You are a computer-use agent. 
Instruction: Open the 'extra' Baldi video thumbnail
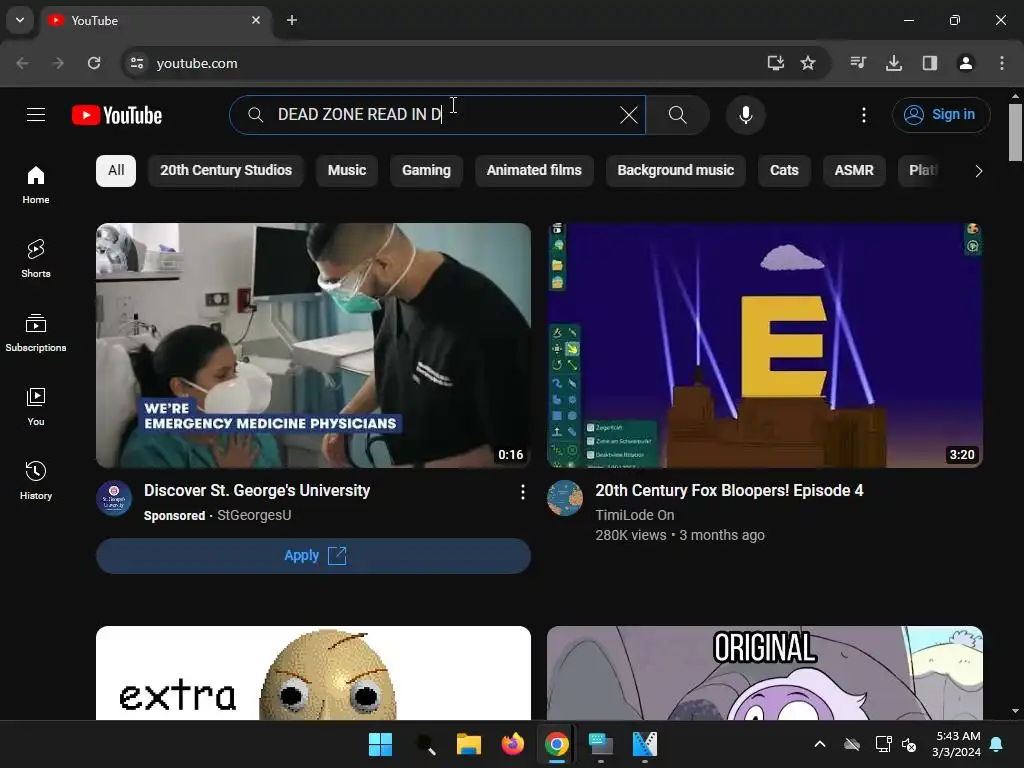point(313,673)
